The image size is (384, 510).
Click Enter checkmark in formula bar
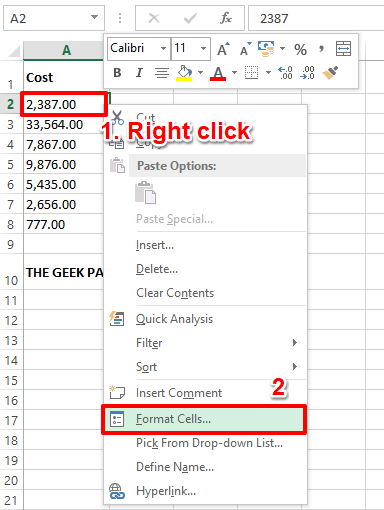click(190, 18)
